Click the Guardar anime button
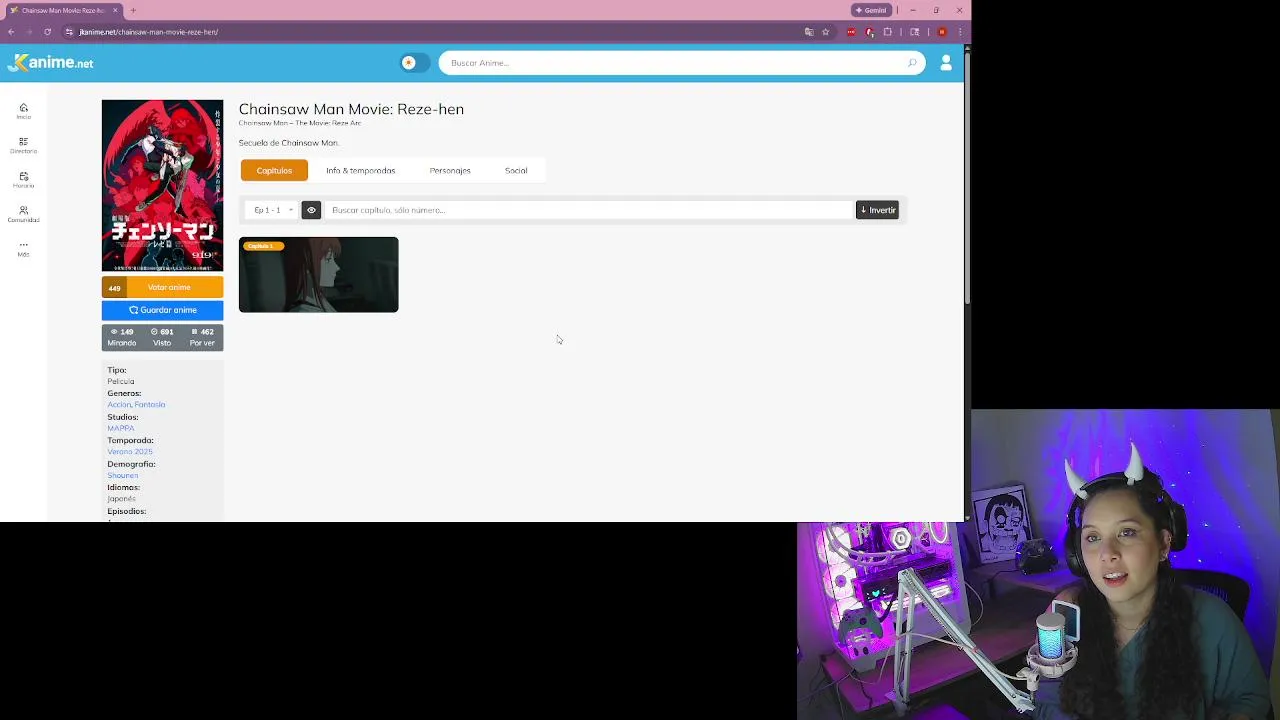 [x=162, y=310]
